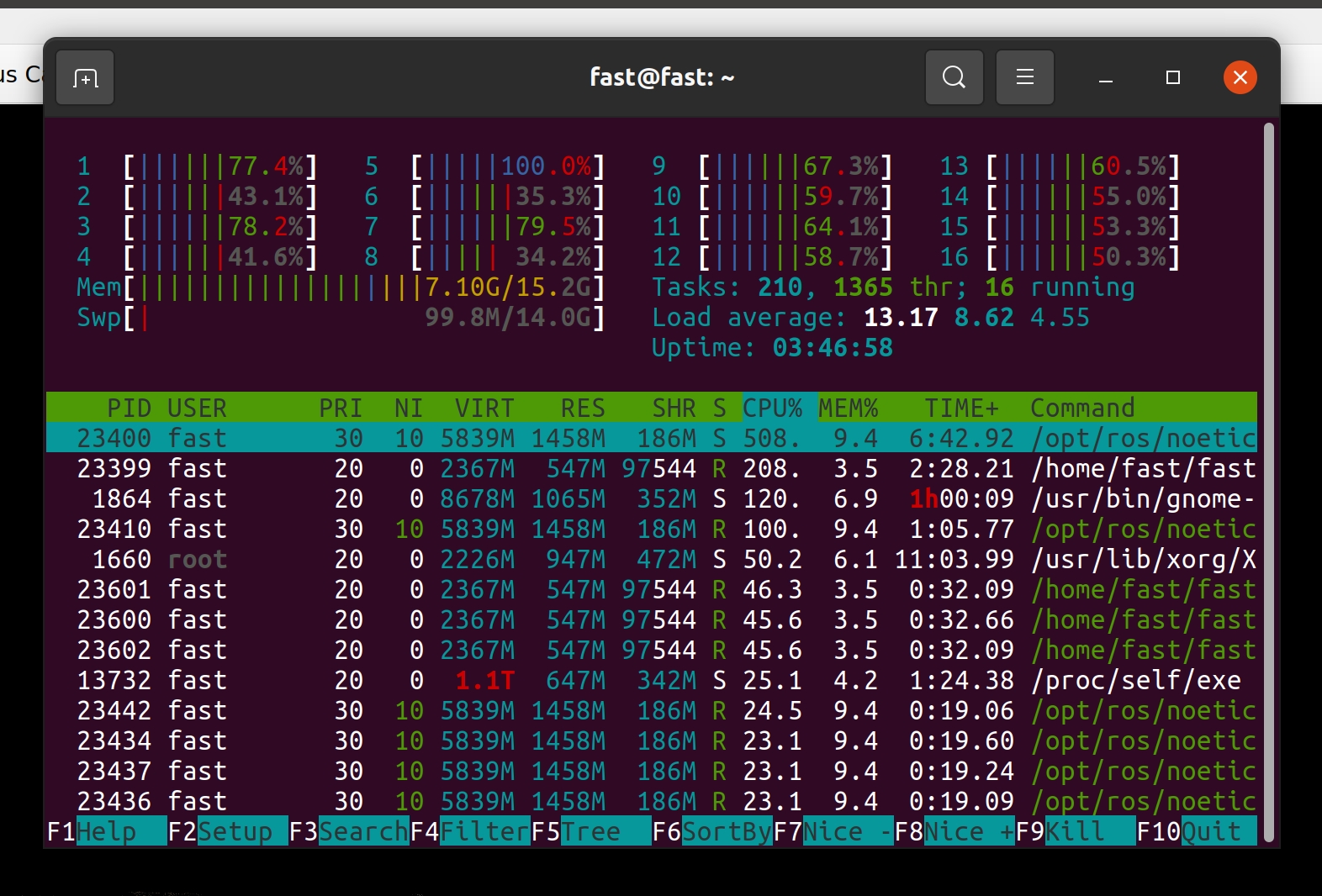Viewport: 1322px width, 896px height.
Task: Click the CPU 5 meter showing 100.0%
Action: (x=484, y=166)
